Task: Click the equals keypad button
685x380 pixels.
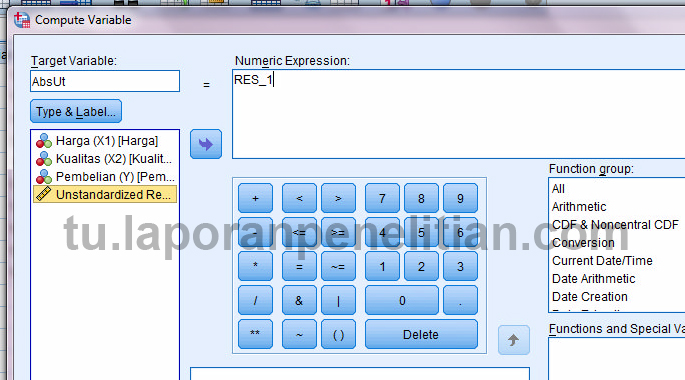Action: (299, 266)
